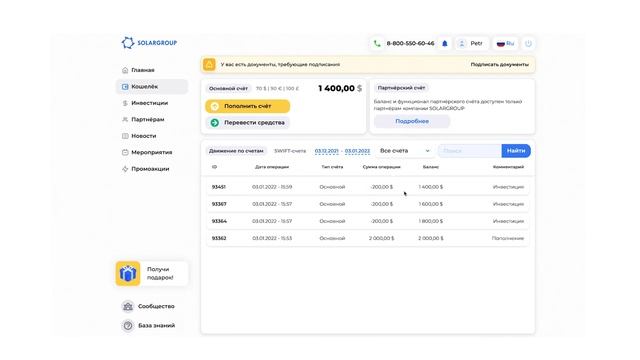This screenshot has height=360, width=640.
Task: Select transaction row ID 93451
Action: (368, 187)
